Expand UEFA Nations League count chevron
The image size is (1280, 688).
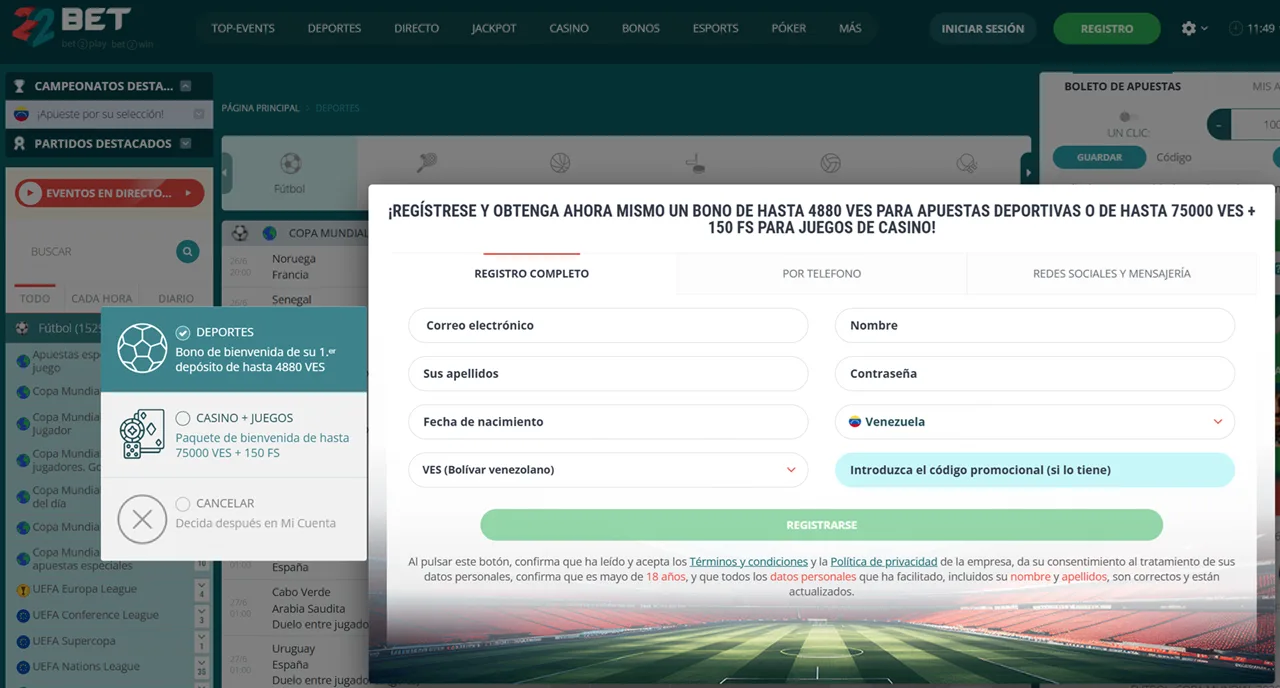pyautogui.click(x=201, y=667)
